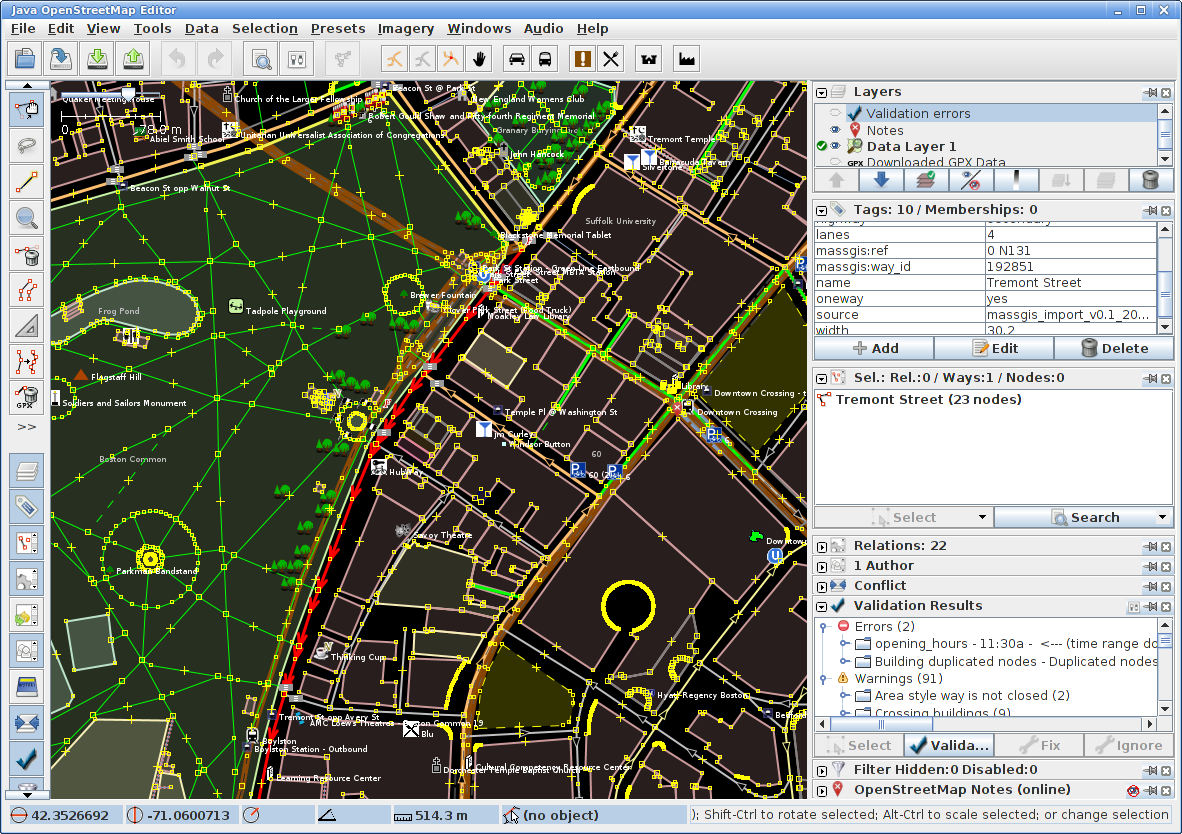Click the bus preset toolbar icon
This screenshot has width=1182, height=834.
(x=545, y=58)
